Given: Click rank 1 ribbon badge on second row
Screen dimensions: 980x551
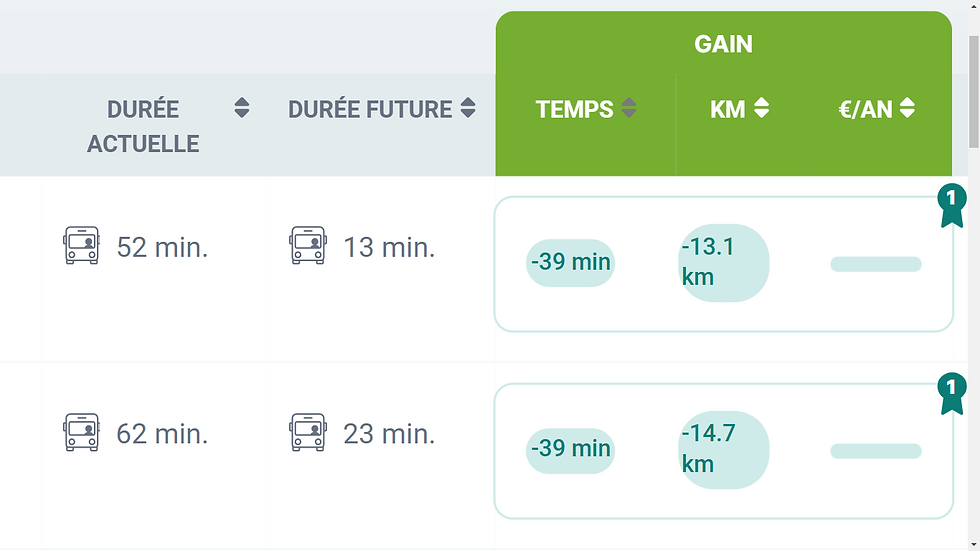Looking at the screenshot, I should (x=951, y=394).
